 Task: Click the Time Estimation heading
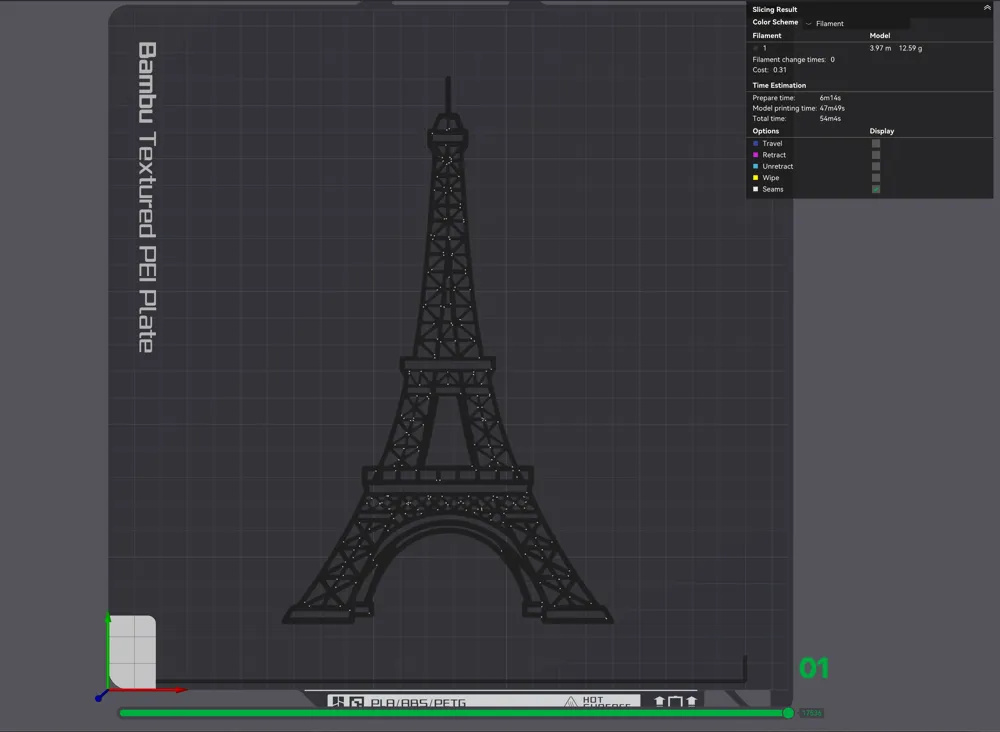[779, 85]
